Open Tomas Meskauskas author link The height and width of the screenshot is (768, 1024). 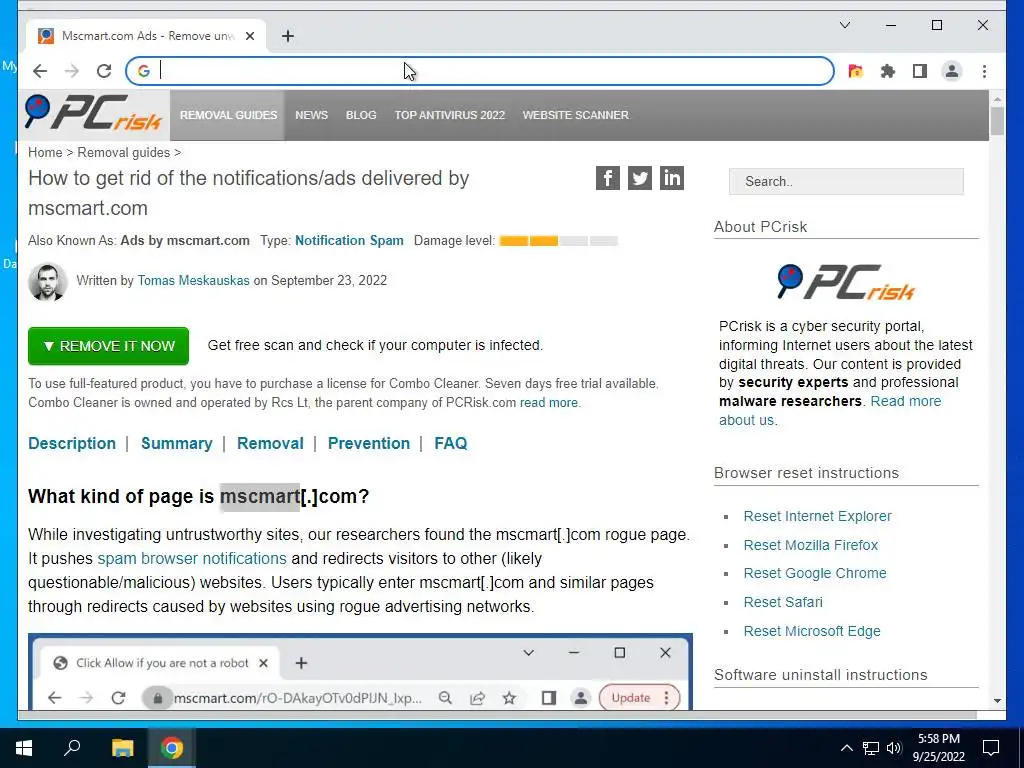click(x=193, y=281)
